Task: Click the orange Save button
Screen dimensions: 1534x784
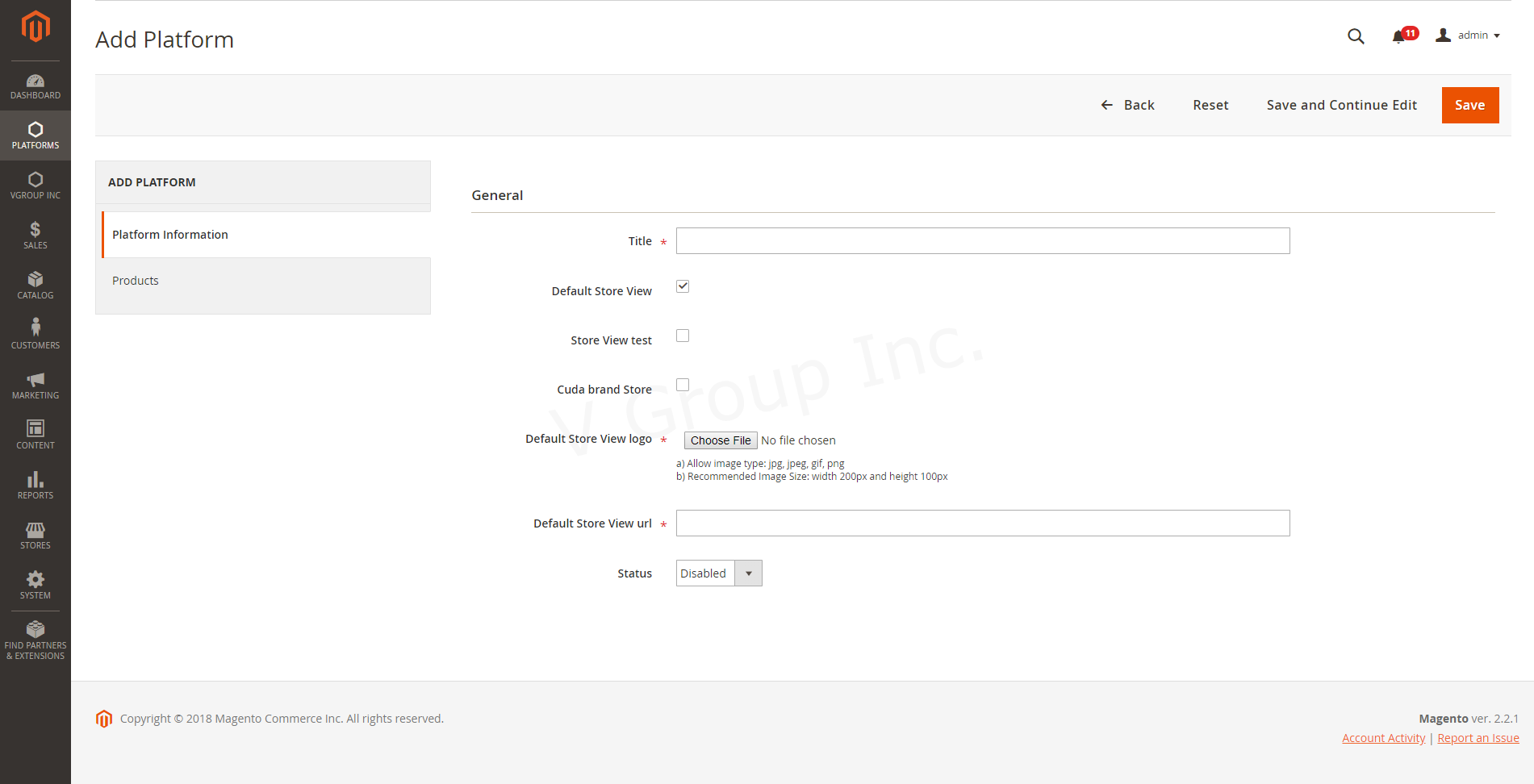Action: tap(1469, 105)
